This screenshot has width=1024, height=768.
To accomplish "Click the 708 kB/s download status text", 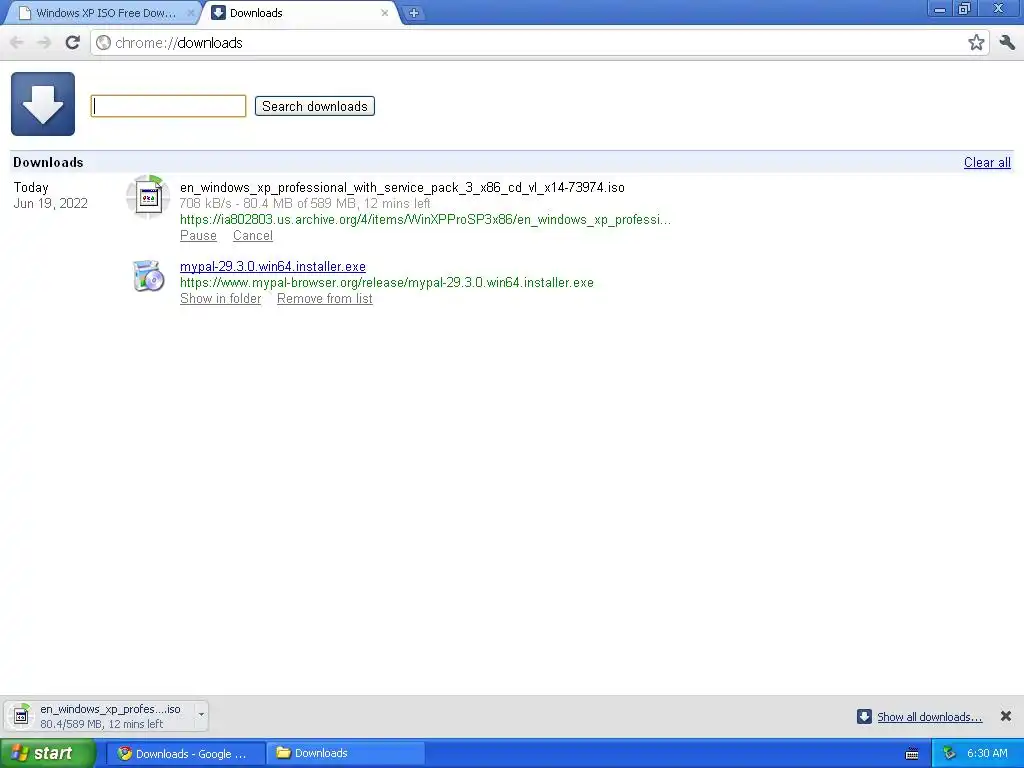I will pyautogui.click(x=305, y=203).
